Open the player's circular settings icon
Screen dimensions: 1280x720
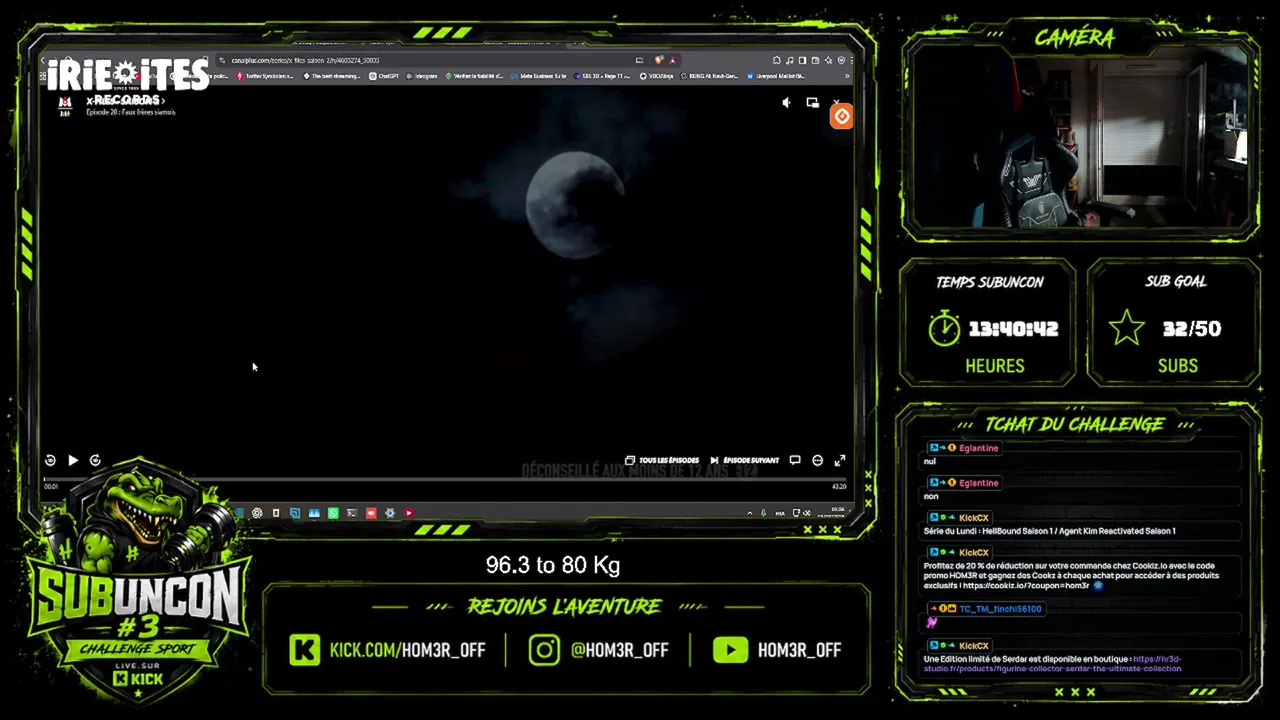coord(817,460)
